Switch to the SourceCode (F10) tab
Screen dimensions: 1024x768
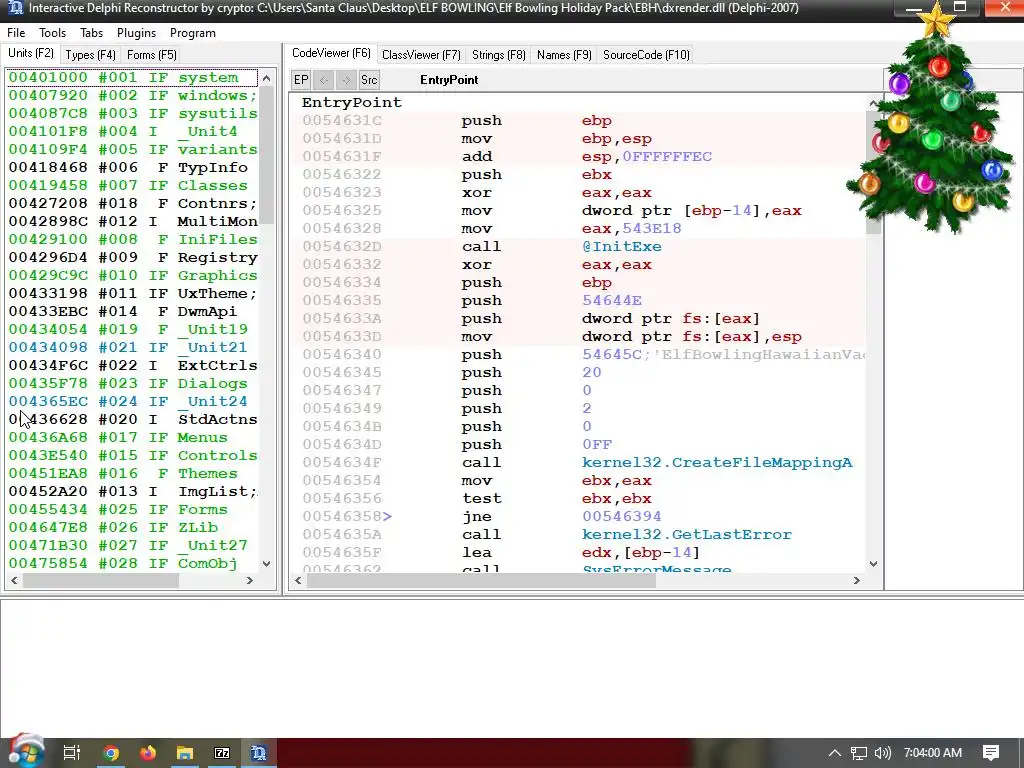coord(647,55)
